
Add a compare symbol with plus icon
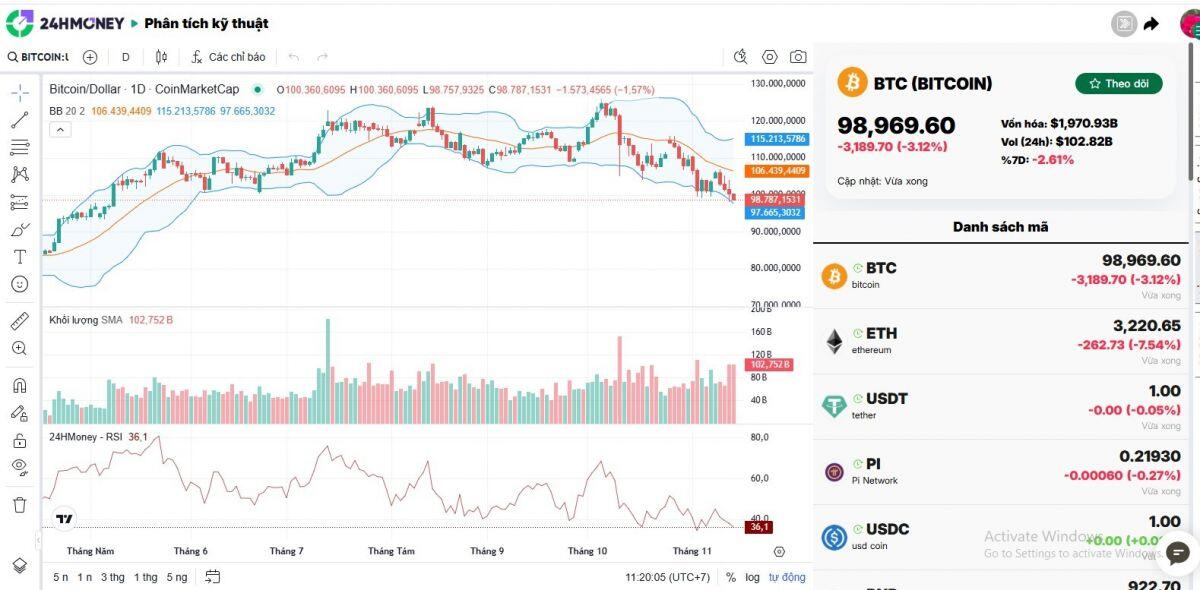pos(89,57)
